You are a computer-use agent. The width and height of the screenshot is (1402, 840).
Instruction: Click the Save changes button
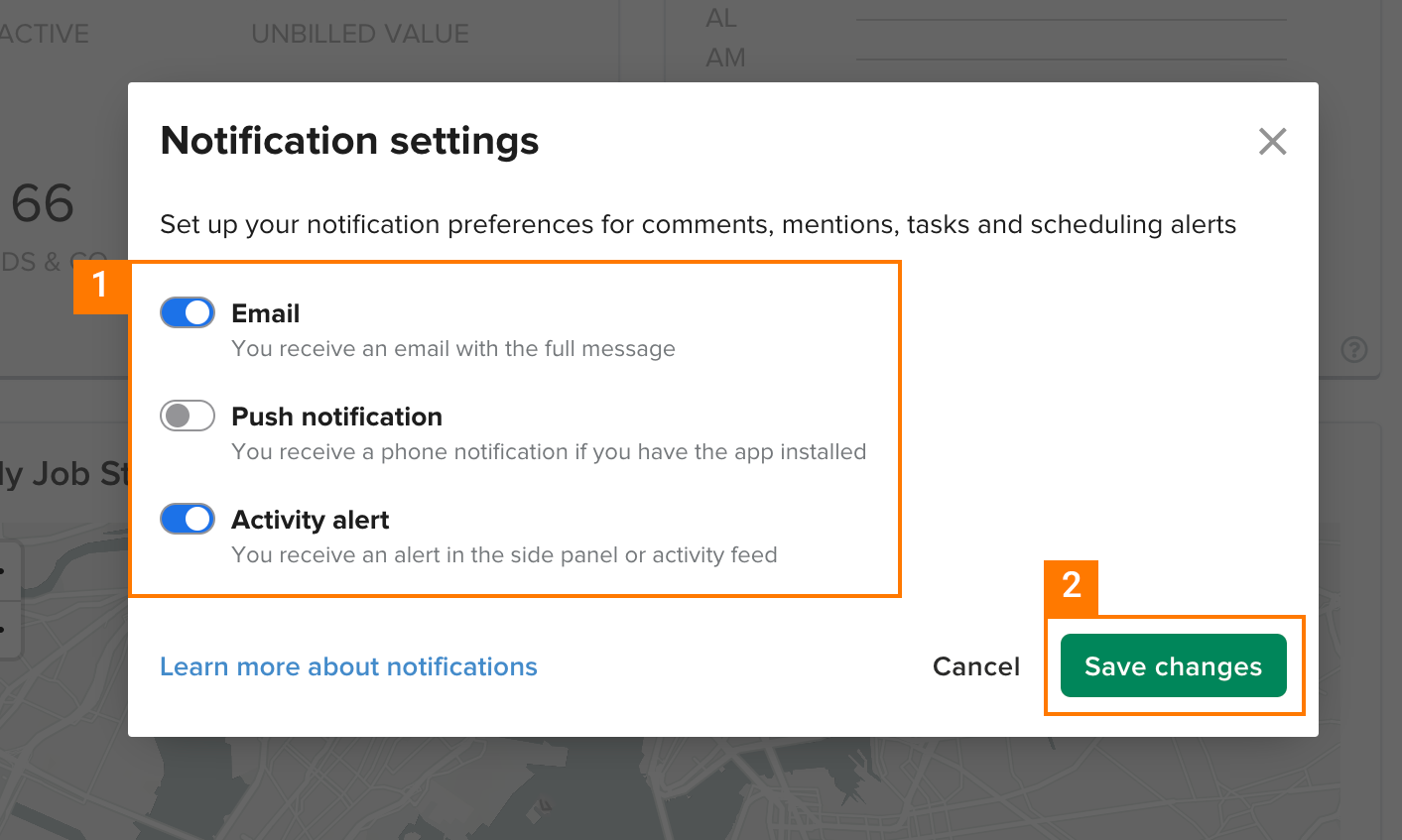point(1173,665)
